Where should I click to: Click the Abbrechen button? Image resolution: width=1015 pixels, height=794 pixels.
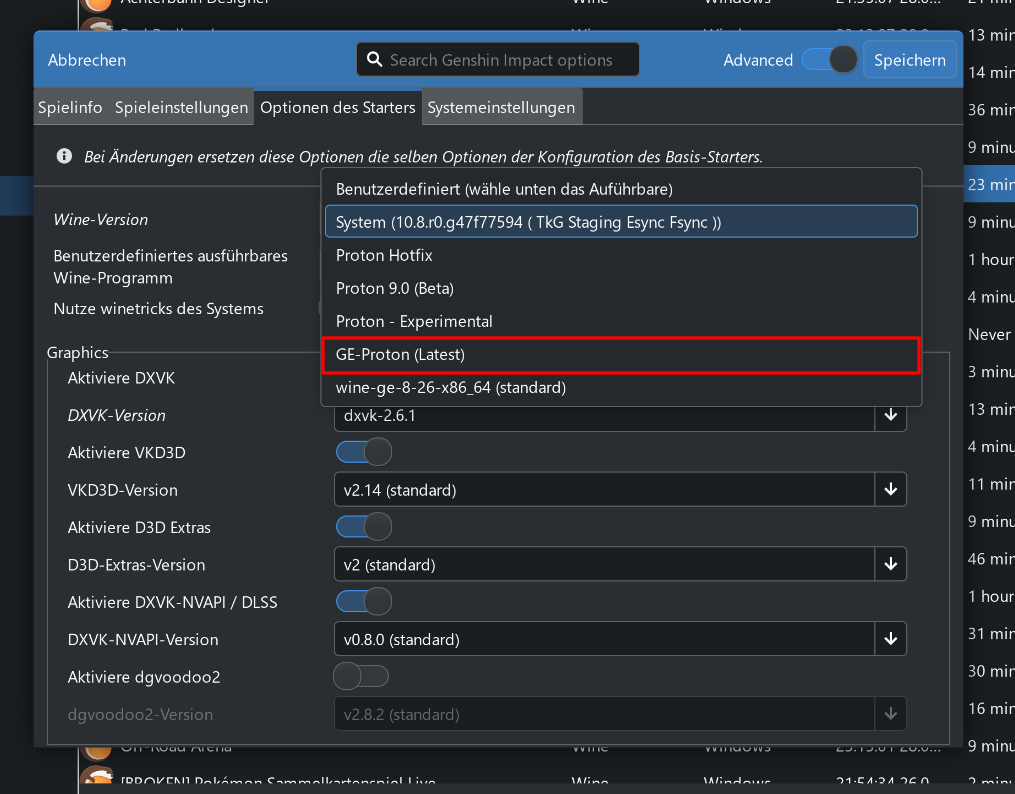tap(87, 60)
